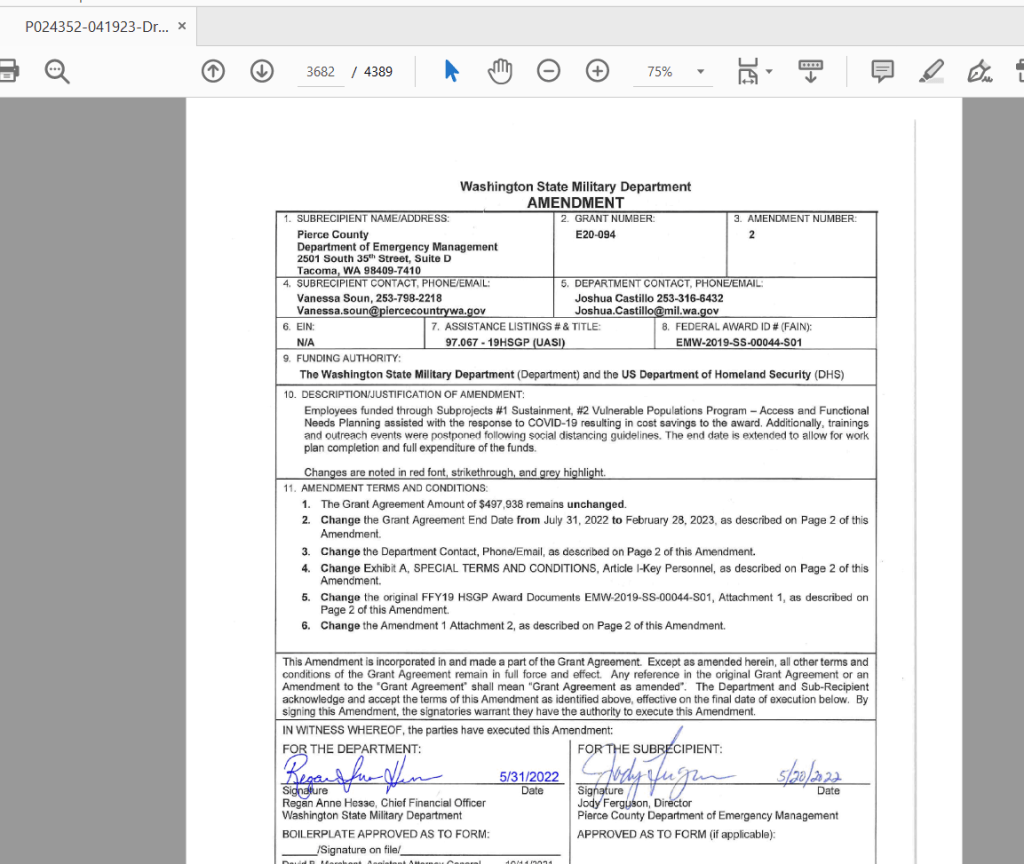Viewport: 1024px width, 864px height.
Task: Expand the page fit options arrow
Action: pyautogui.click(x=769, y=72)
